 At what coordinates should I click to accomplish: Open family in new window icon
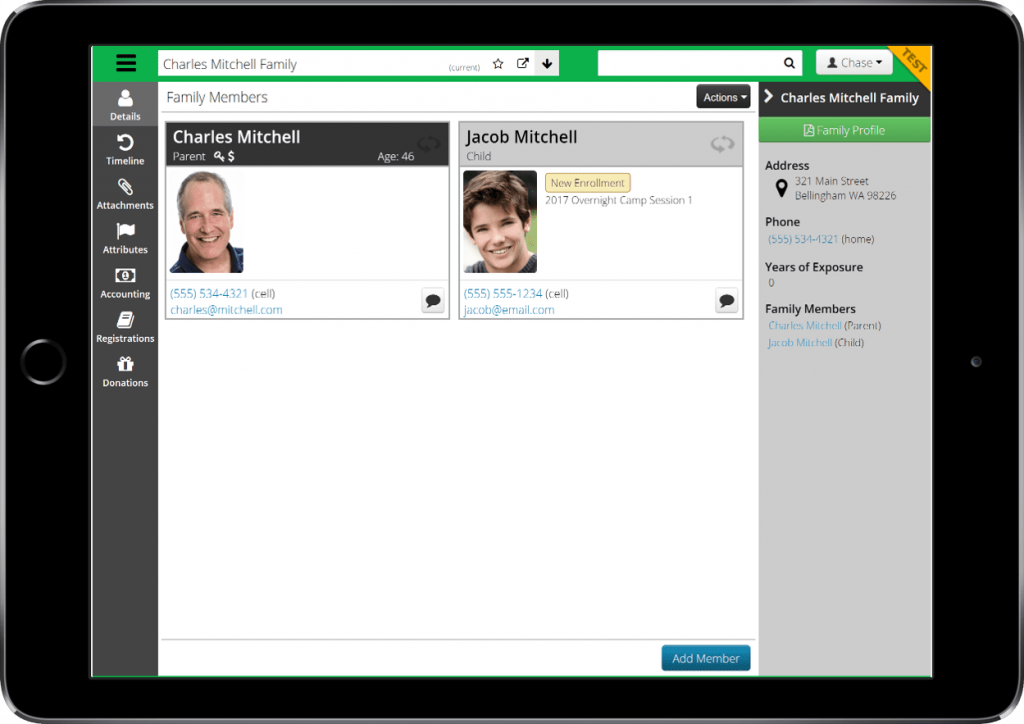pos(522,63)
